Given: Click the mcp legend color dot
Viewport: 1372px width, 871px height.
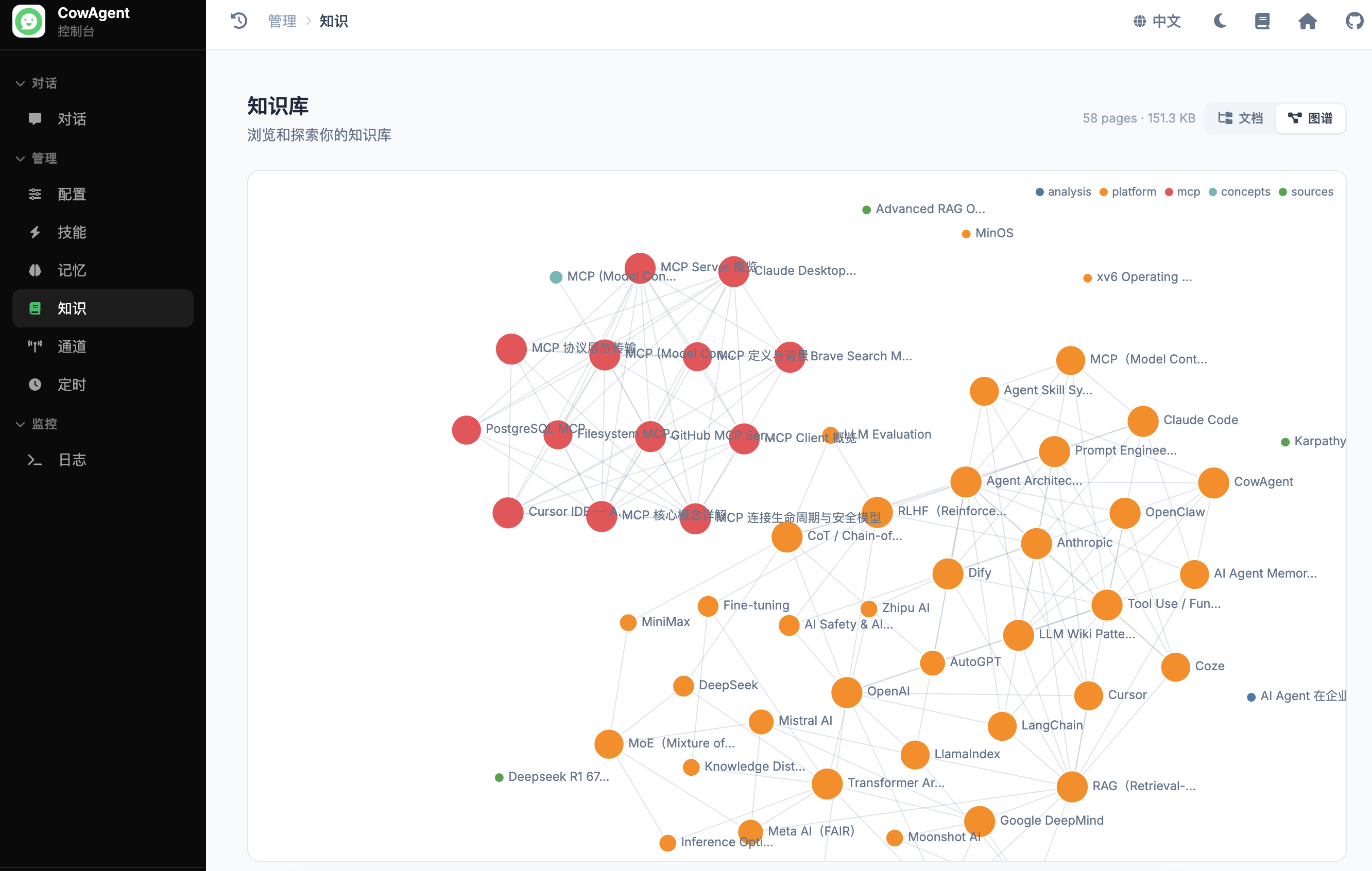Looking at the screenshot, I should coord(1169,192).
